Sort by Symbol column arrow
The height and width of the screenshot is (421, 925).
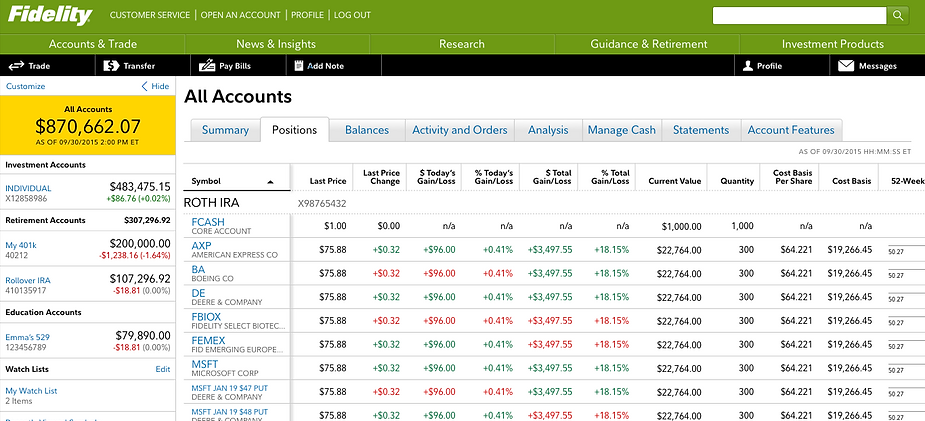270,182
